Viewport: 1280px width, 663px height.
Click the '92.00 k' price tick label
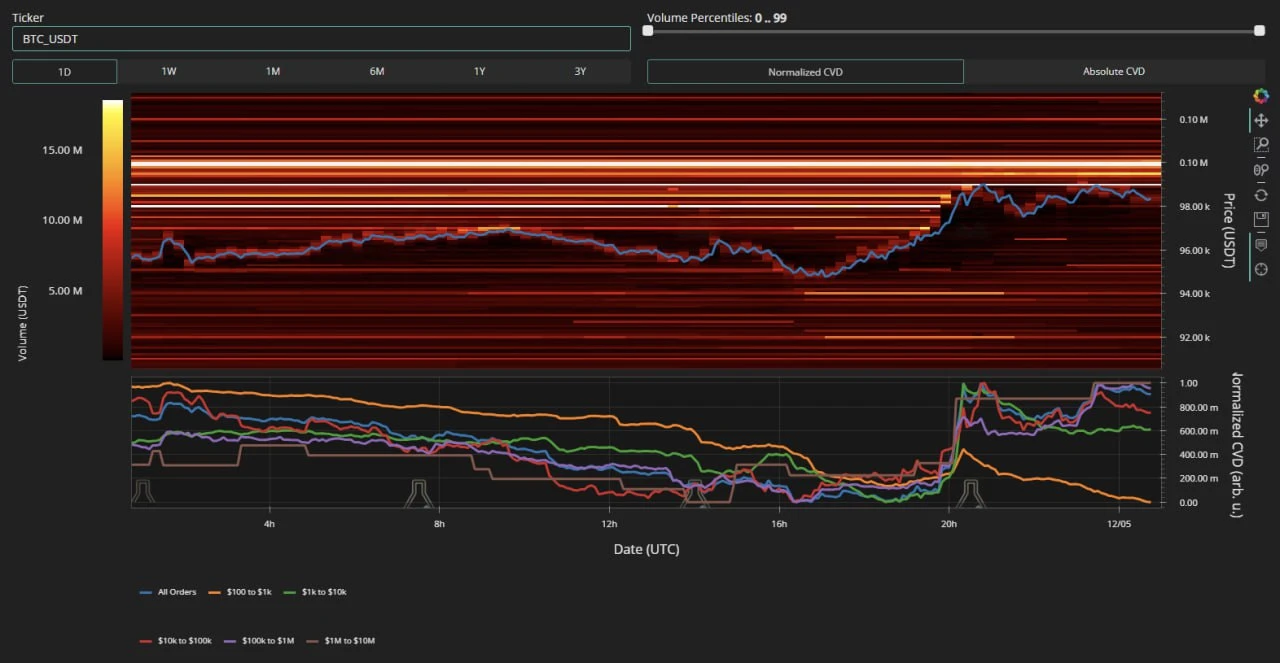1194,338
